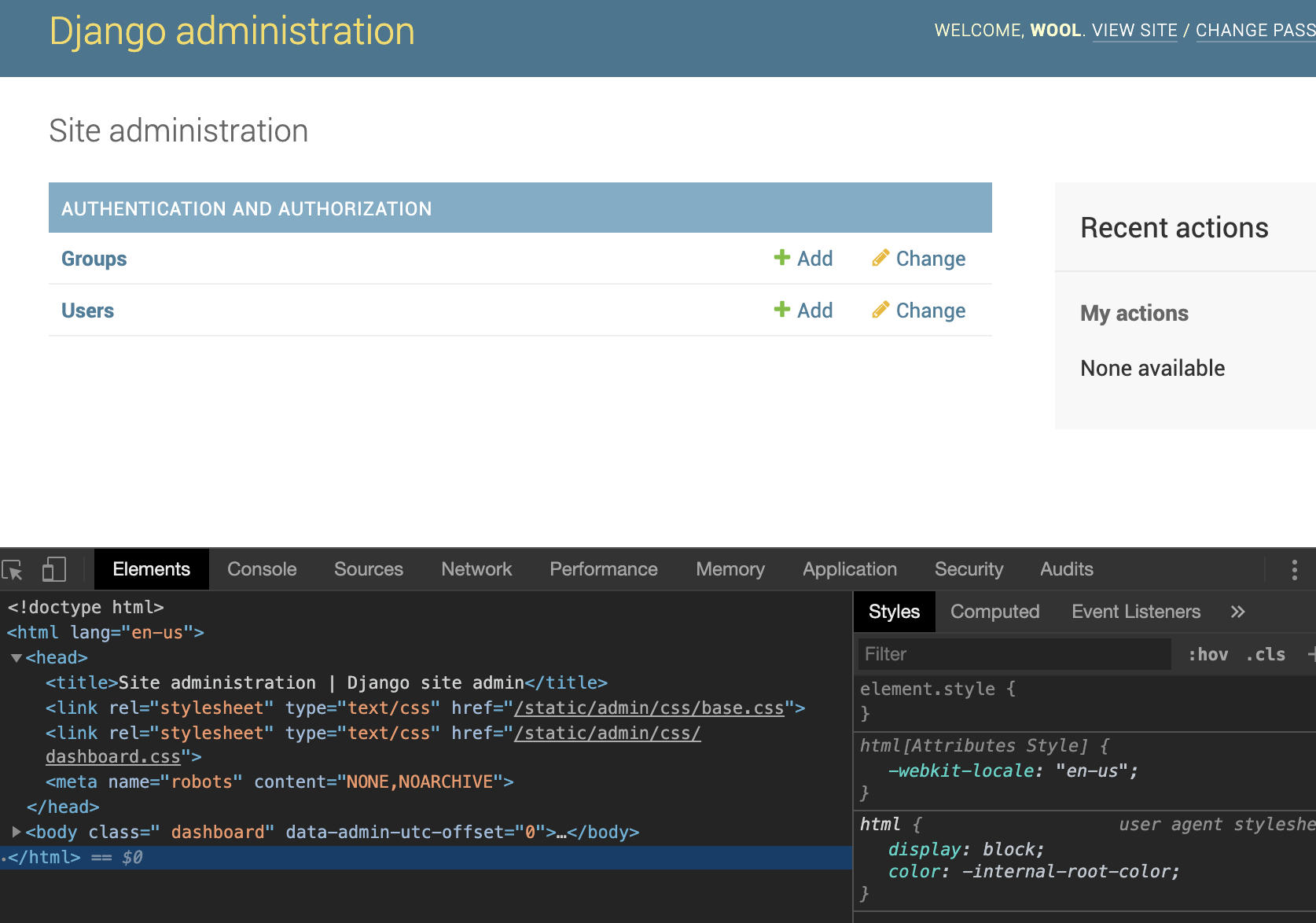The height and width of the screenshot is (923, 1316).
Task: Open the Network tab
Action: [476, 569]
